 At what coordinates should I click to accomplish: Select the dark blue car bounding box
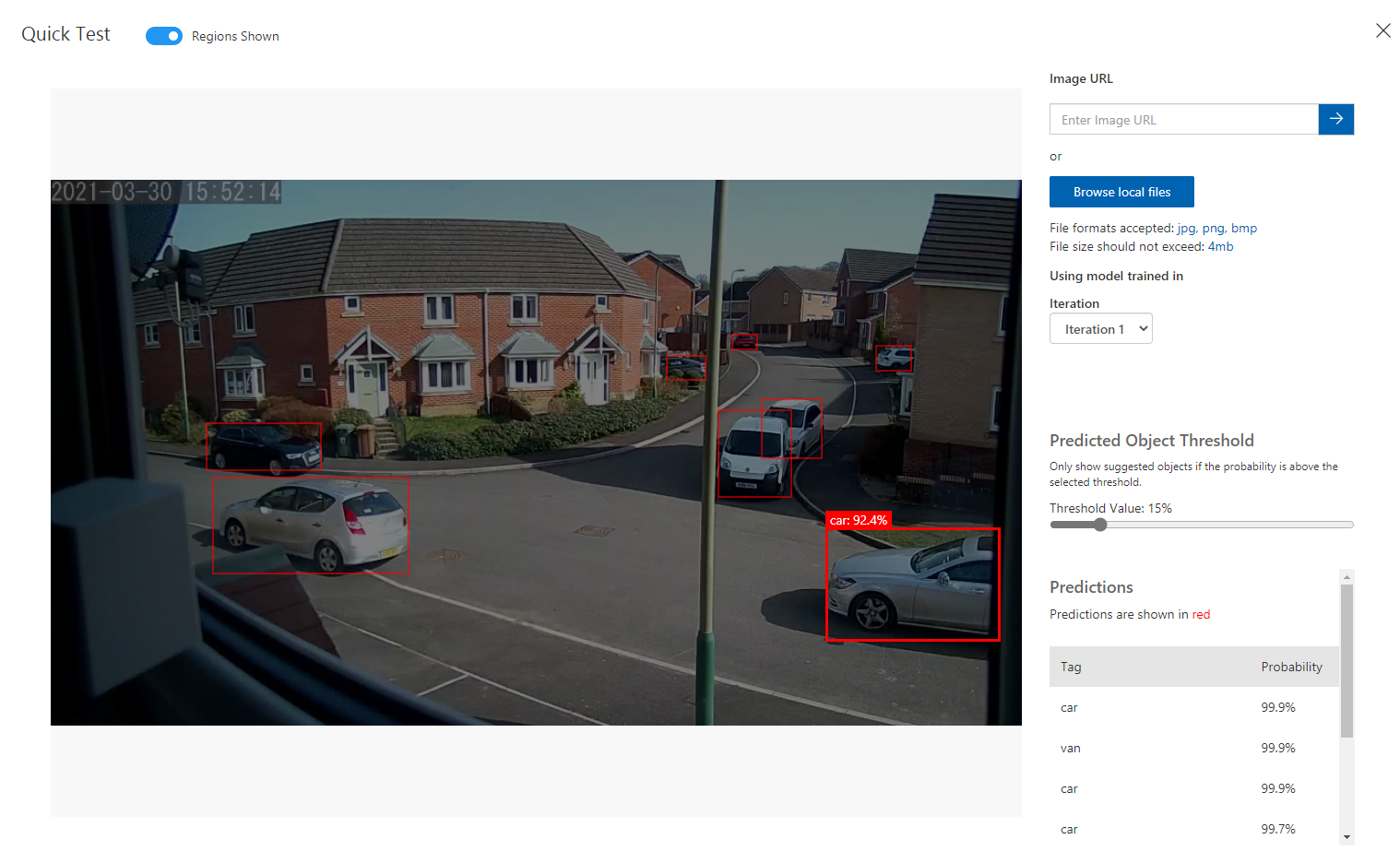[x=264, y=446]
